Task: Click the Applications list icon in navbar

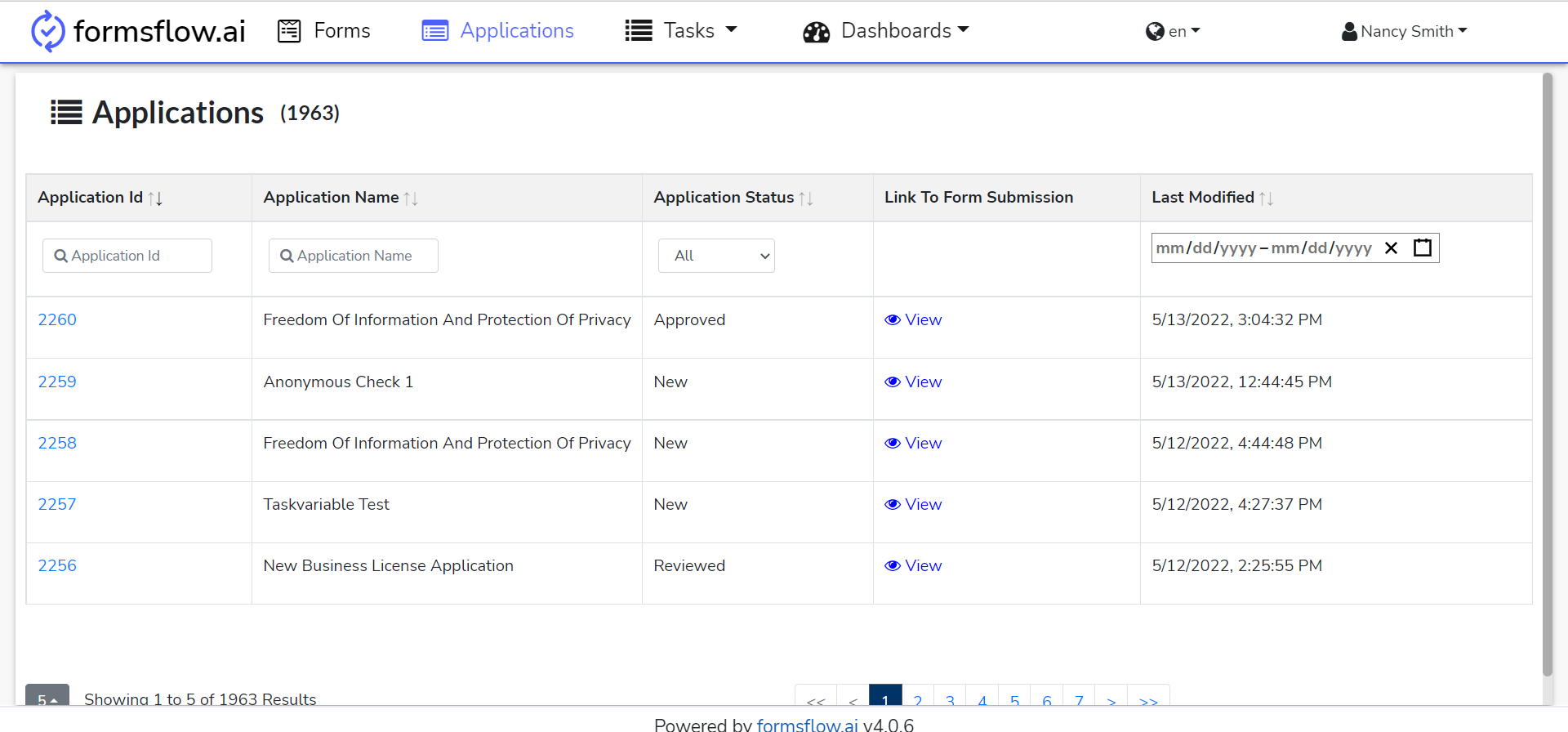Action: pyautogui.click(x=434, y=31)
